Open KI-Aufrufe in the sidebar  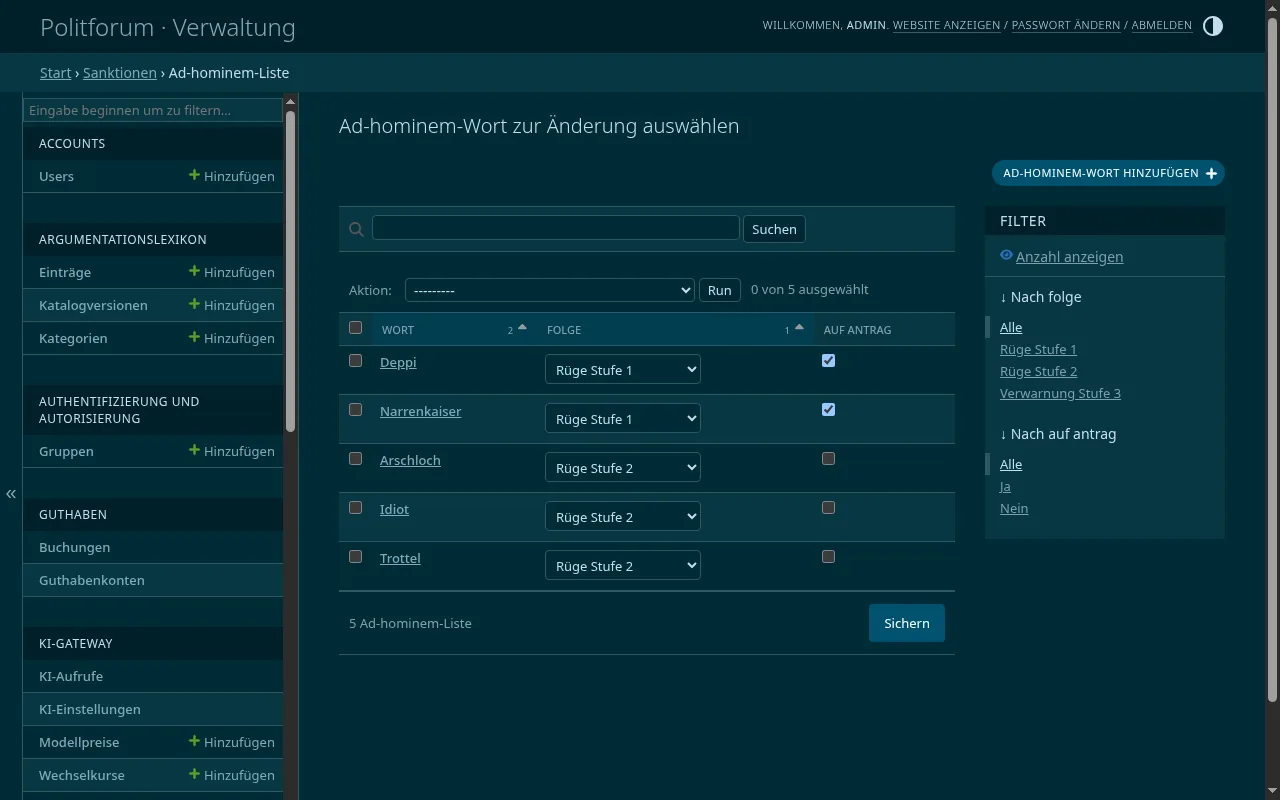(71, 676)
